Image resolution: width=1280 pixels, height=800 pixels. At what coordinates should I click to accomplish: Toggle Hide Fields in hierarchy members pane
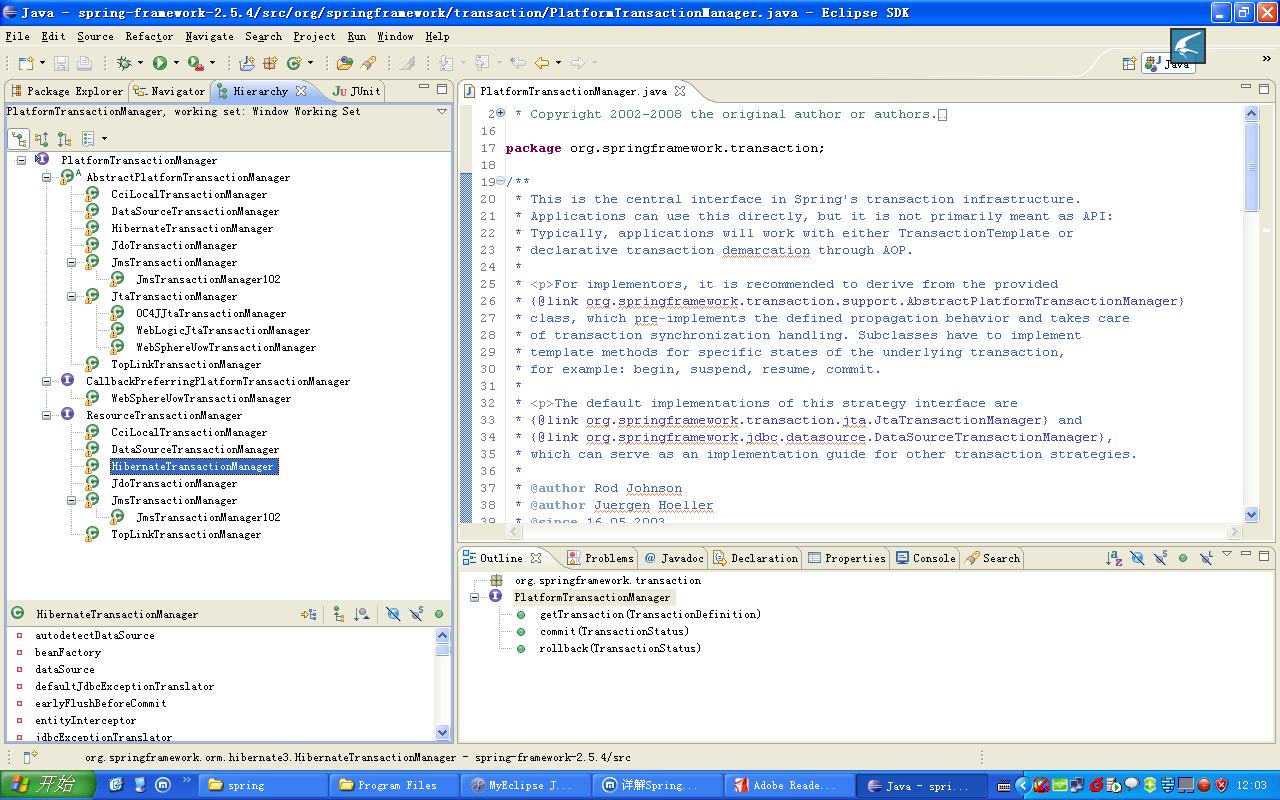pos(393,614)
